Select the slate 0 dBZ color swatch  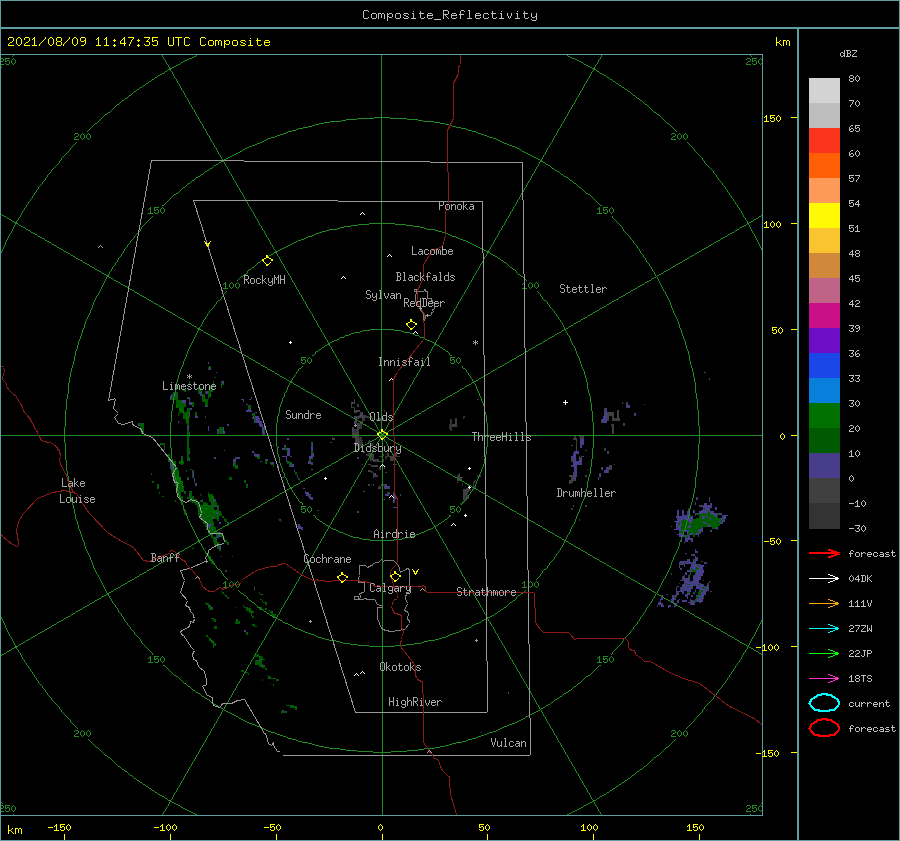pyautogui.click(x=824, y=465)
